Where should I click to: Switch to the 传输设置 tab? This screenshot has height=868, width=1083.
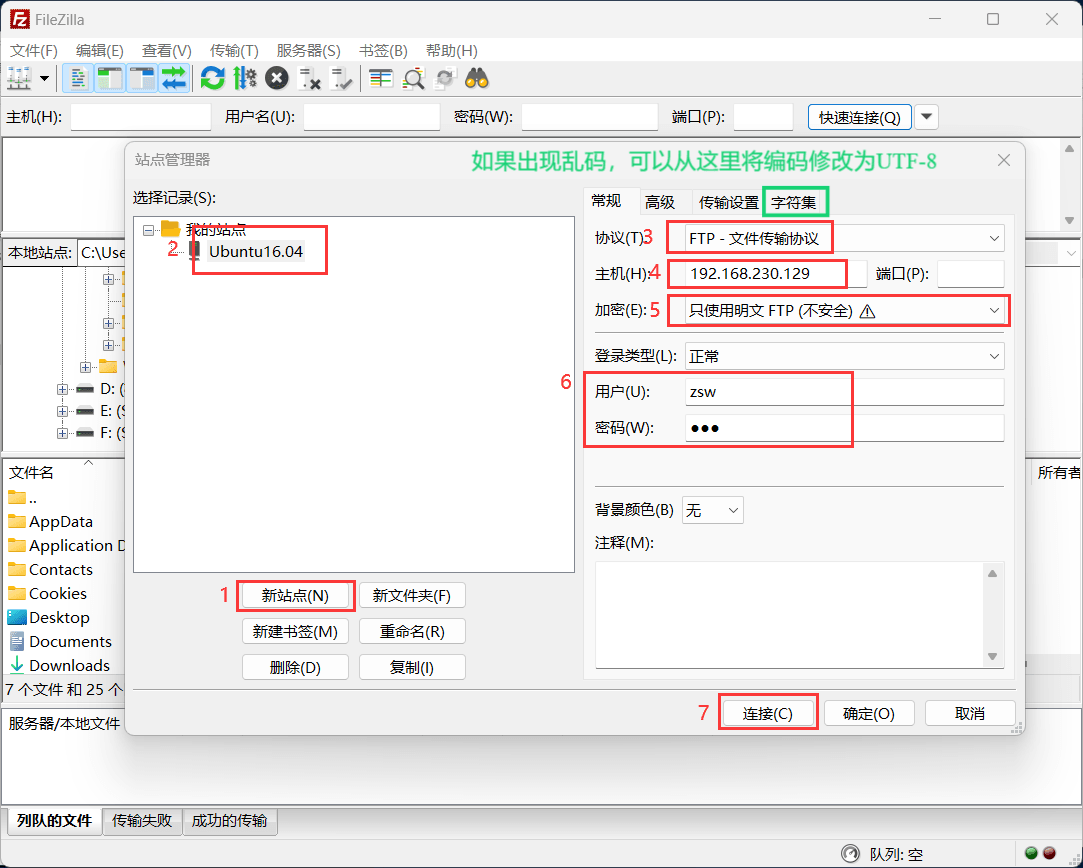click(x=729, y=202)
